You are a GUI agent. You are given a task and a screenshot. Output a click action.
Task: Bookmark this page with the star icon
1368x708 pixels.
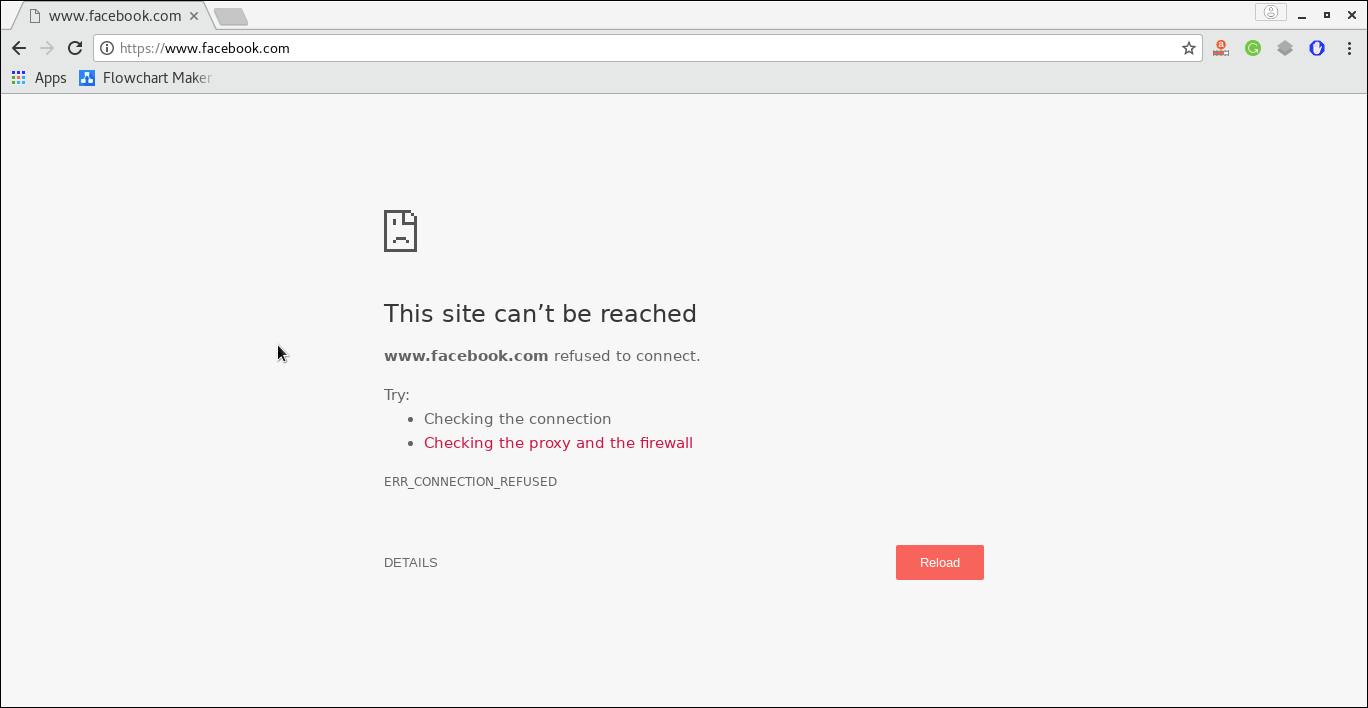coord(1187,47)
